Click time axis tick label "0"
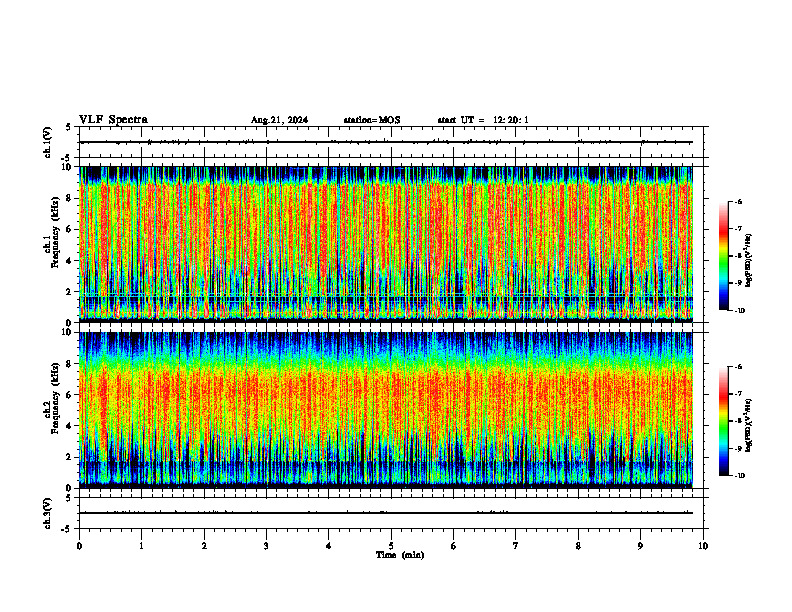This screenshot has height=612, width=792. (79, 546)
